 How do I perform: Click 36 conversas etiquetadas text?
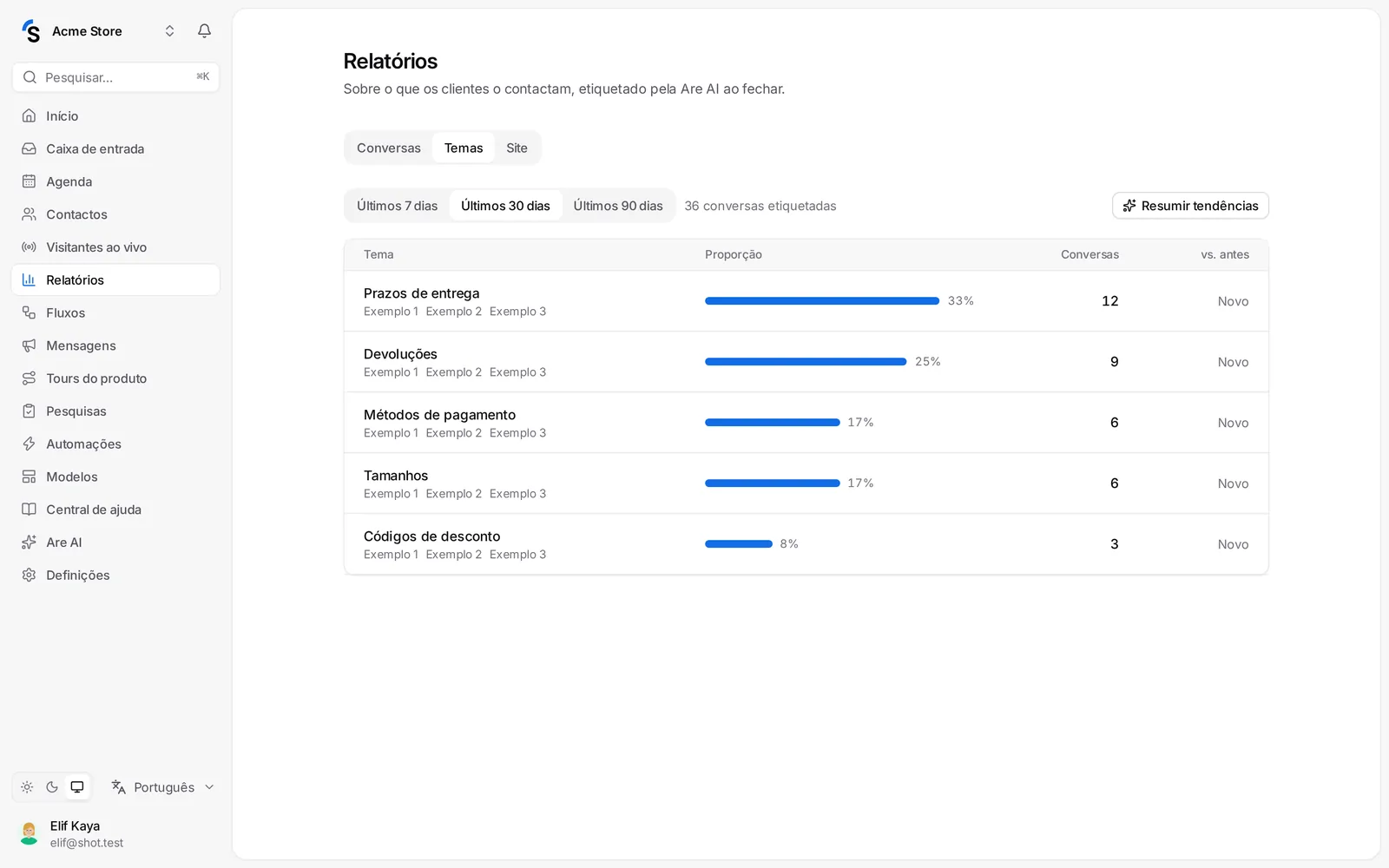(x=760, y=206)
